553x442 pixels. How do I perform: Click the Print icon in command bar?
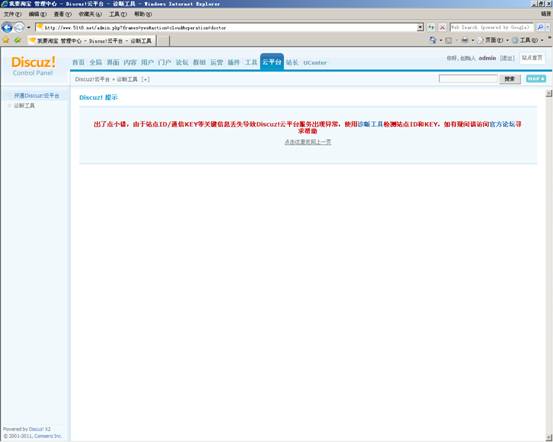coord(465,40)
